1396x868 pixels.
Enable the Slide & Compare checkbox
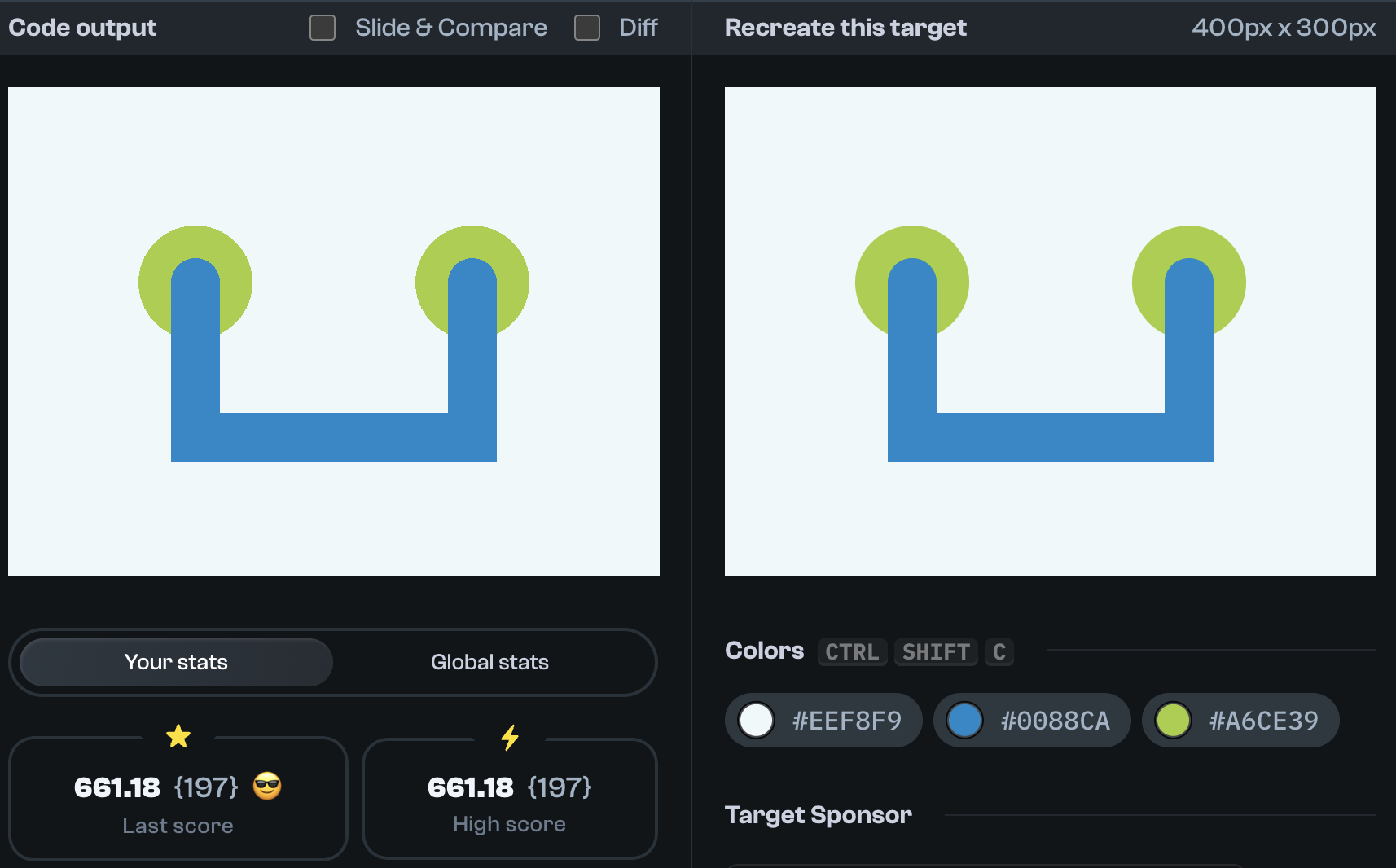click(323, 28)
